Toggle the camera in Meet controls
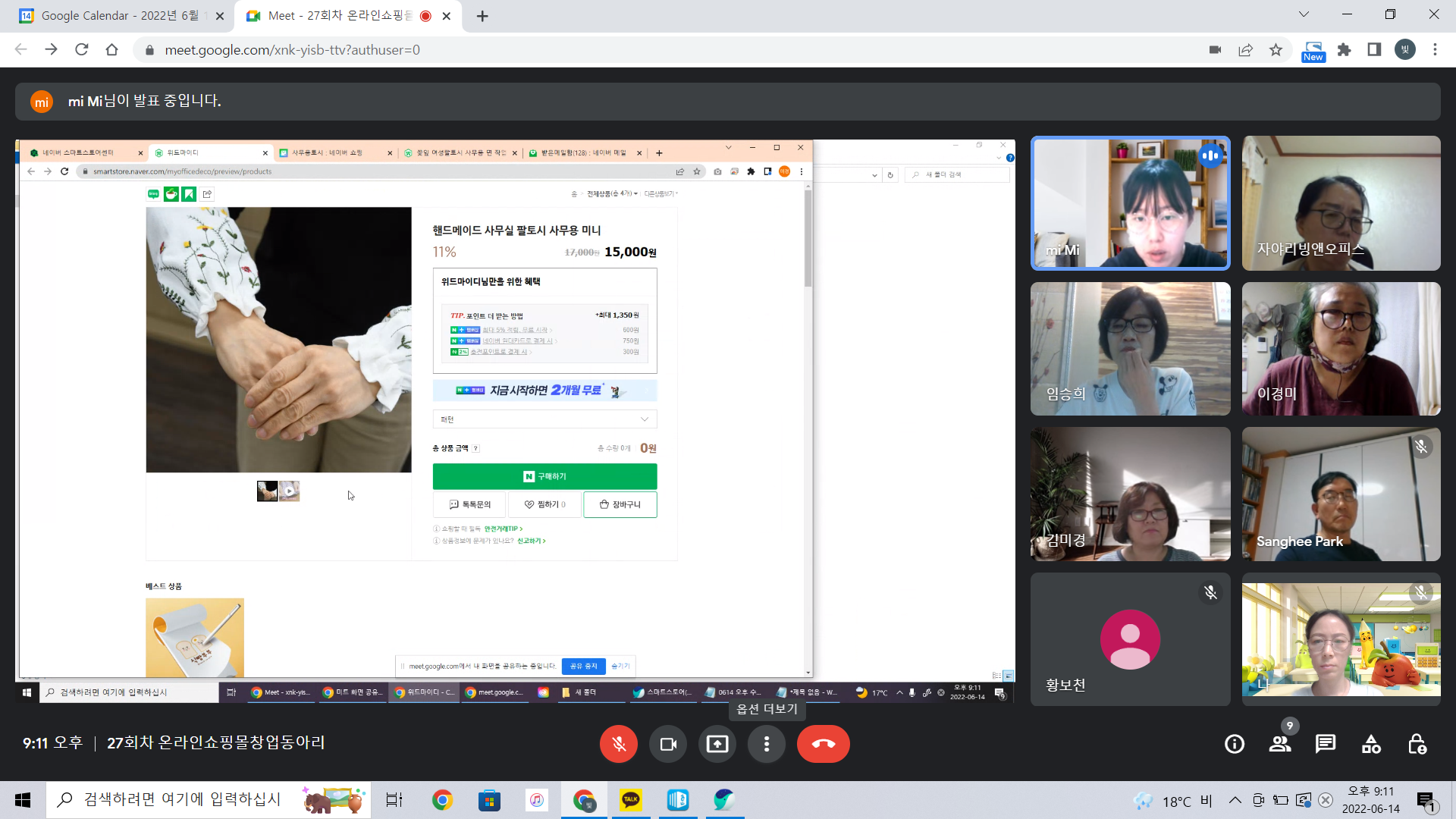 click(668, 744)
